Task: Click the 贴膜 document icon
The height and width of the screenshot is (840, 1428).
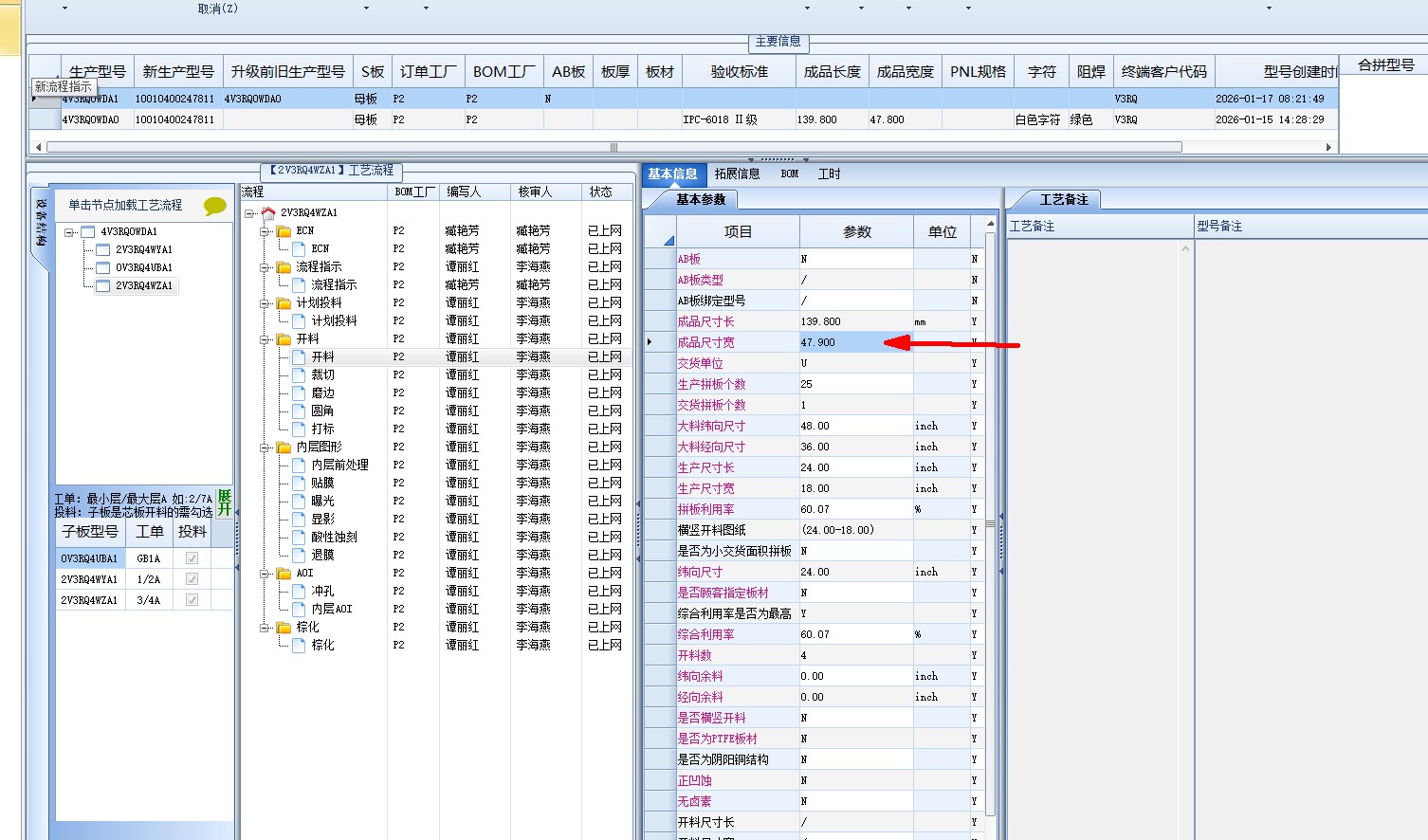Action: (299, 484)
